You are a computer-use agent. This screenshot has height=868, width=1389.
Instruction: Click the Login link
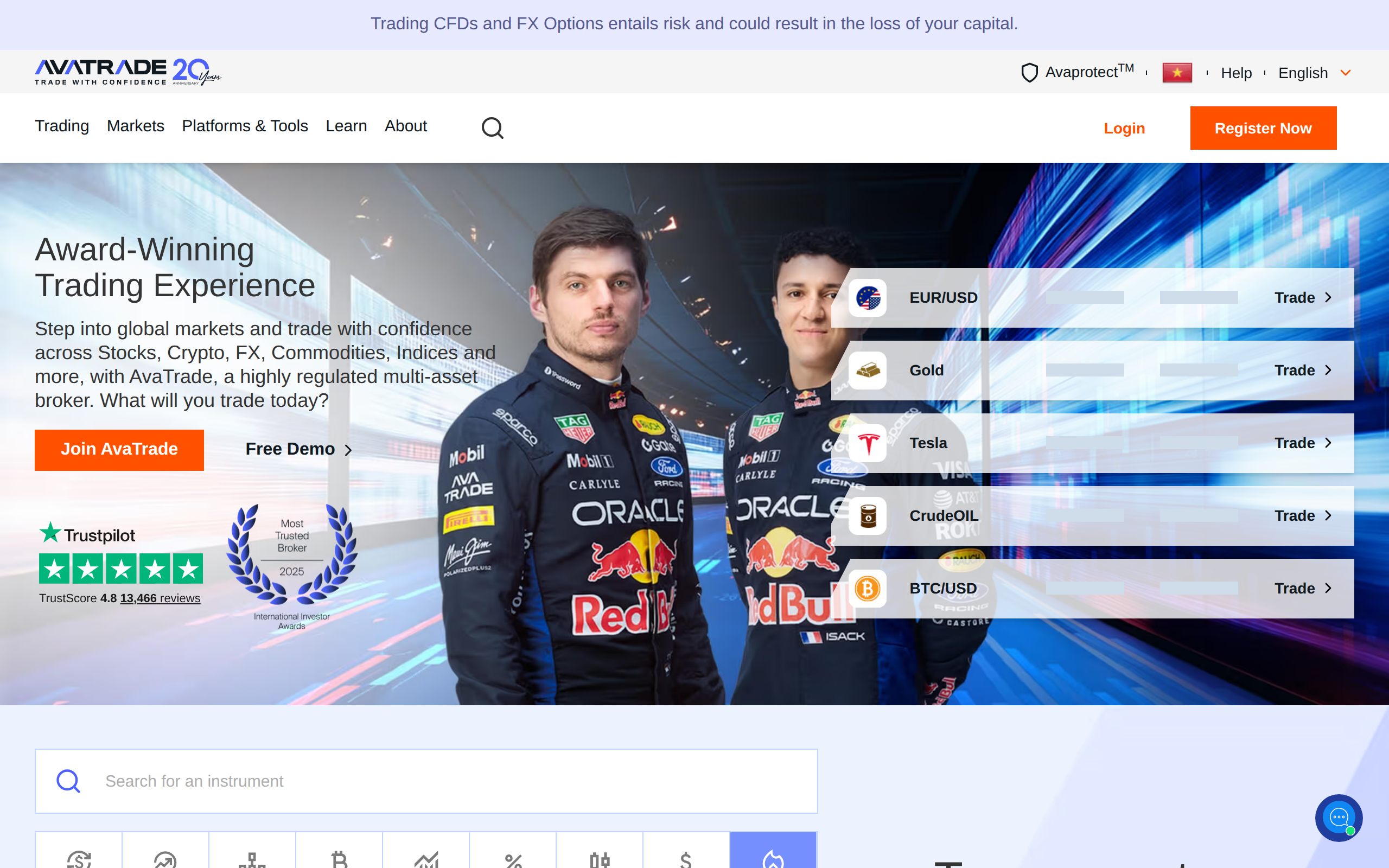coord(1124,128)
